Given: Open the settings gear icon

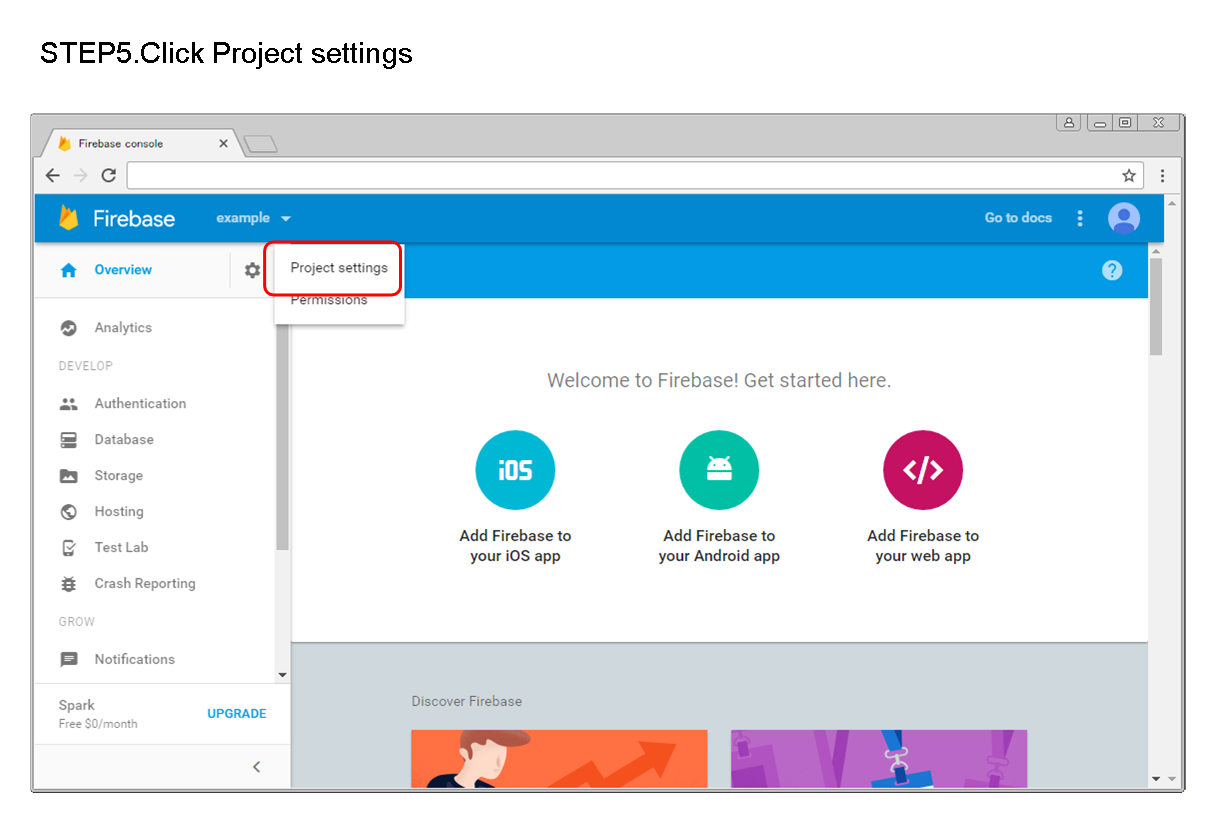Looking at the screenshot, I should 252,270.
